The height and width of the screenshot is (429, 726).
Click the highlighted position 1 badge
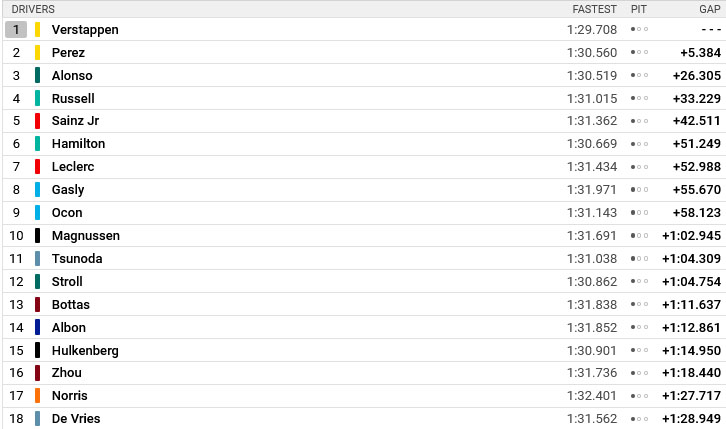(16, 30)
